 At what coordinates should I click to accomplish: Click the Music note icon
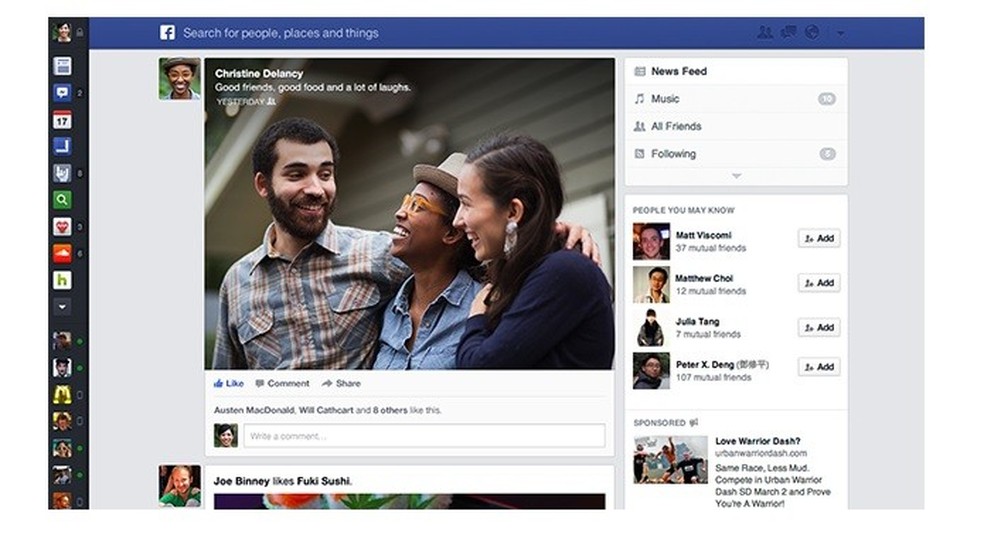click(639, 98)
